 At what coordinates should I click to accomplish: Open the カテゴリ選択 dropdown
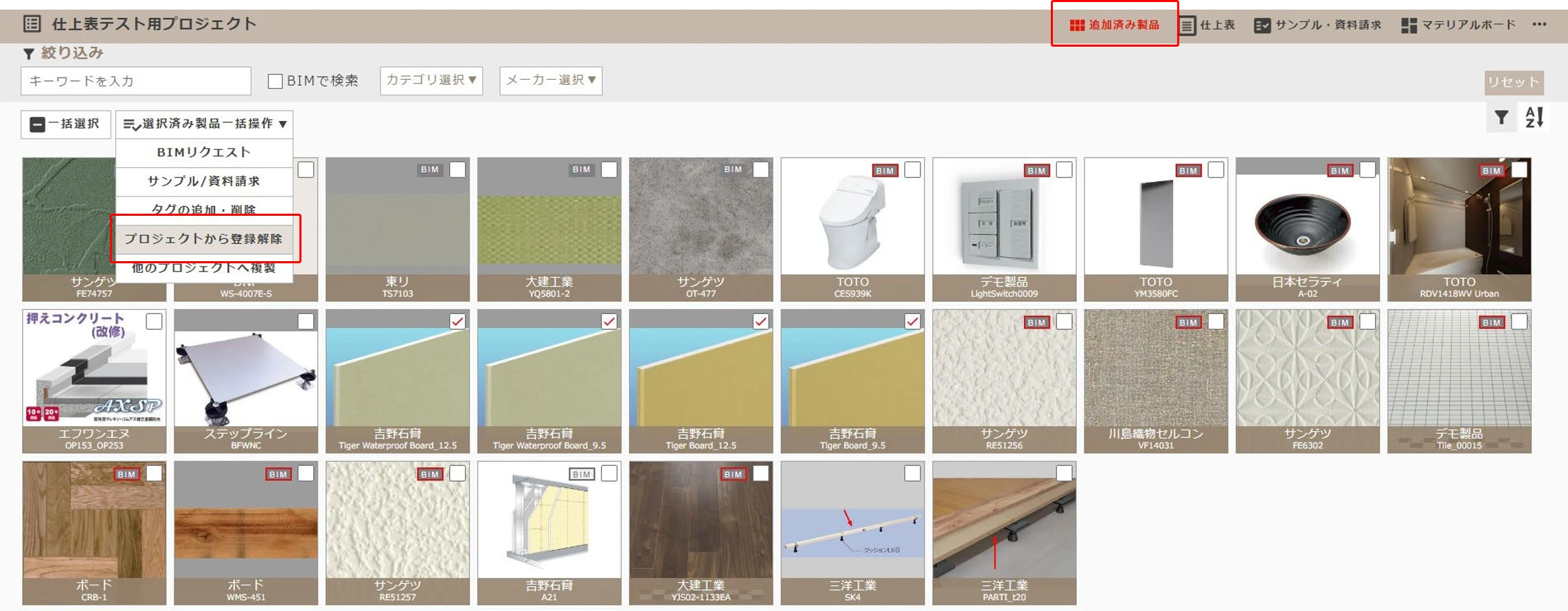point(431,80)
